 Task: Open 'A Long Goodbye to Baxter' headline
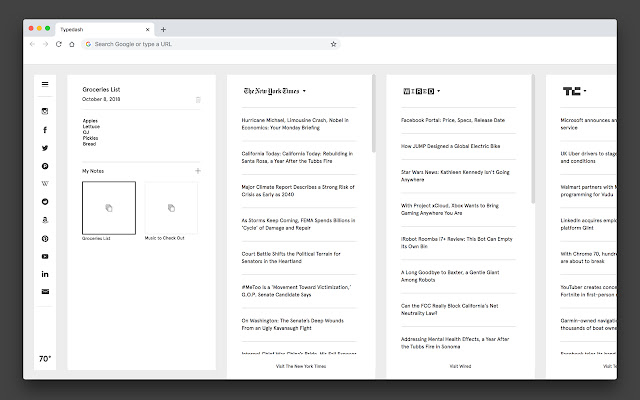(450, 276)
